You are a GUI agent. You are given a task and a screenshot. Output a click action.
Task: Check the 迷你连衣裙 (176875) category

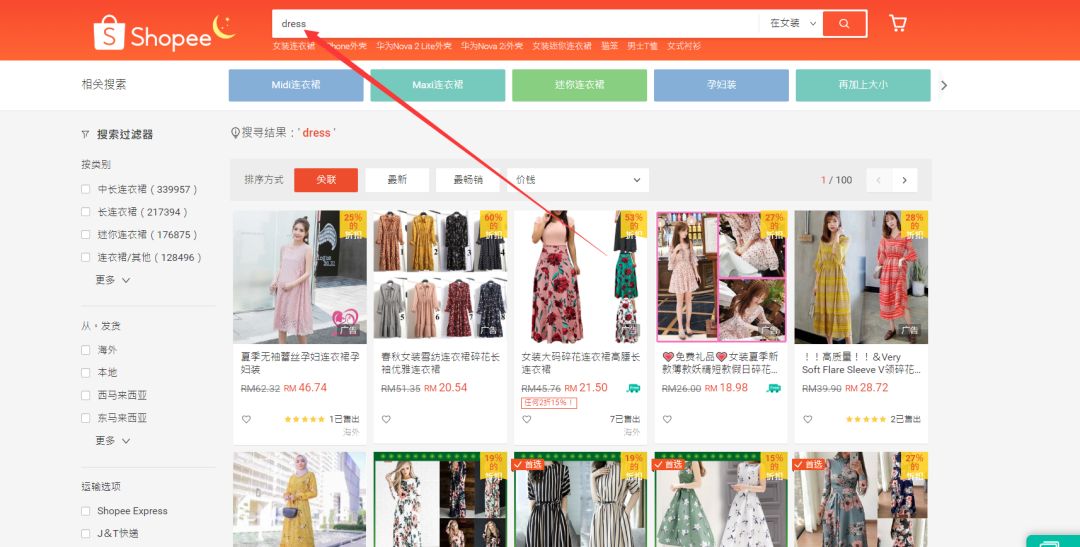click(x=85, y=234)
